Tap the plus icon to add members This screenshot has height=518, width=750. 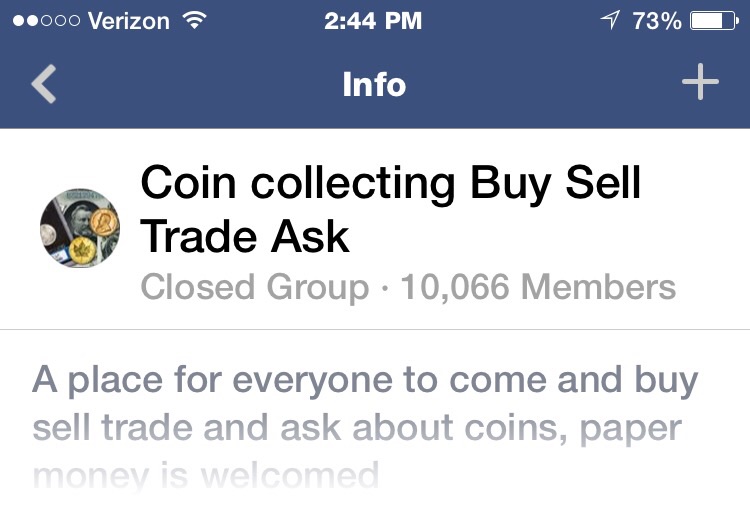[x=700, y=82]
